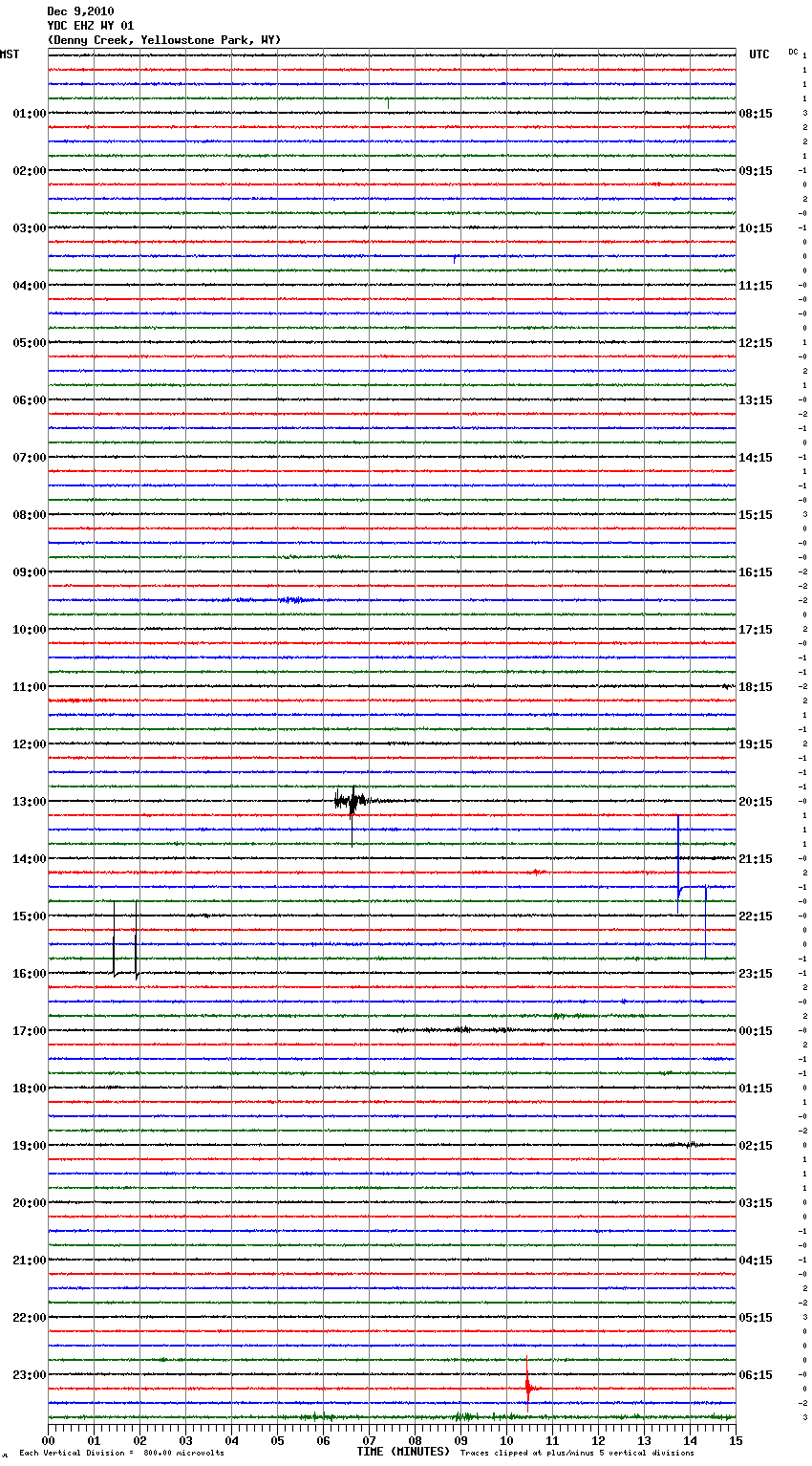Click the "11:15" UTC time label

(x=756, y=286)
